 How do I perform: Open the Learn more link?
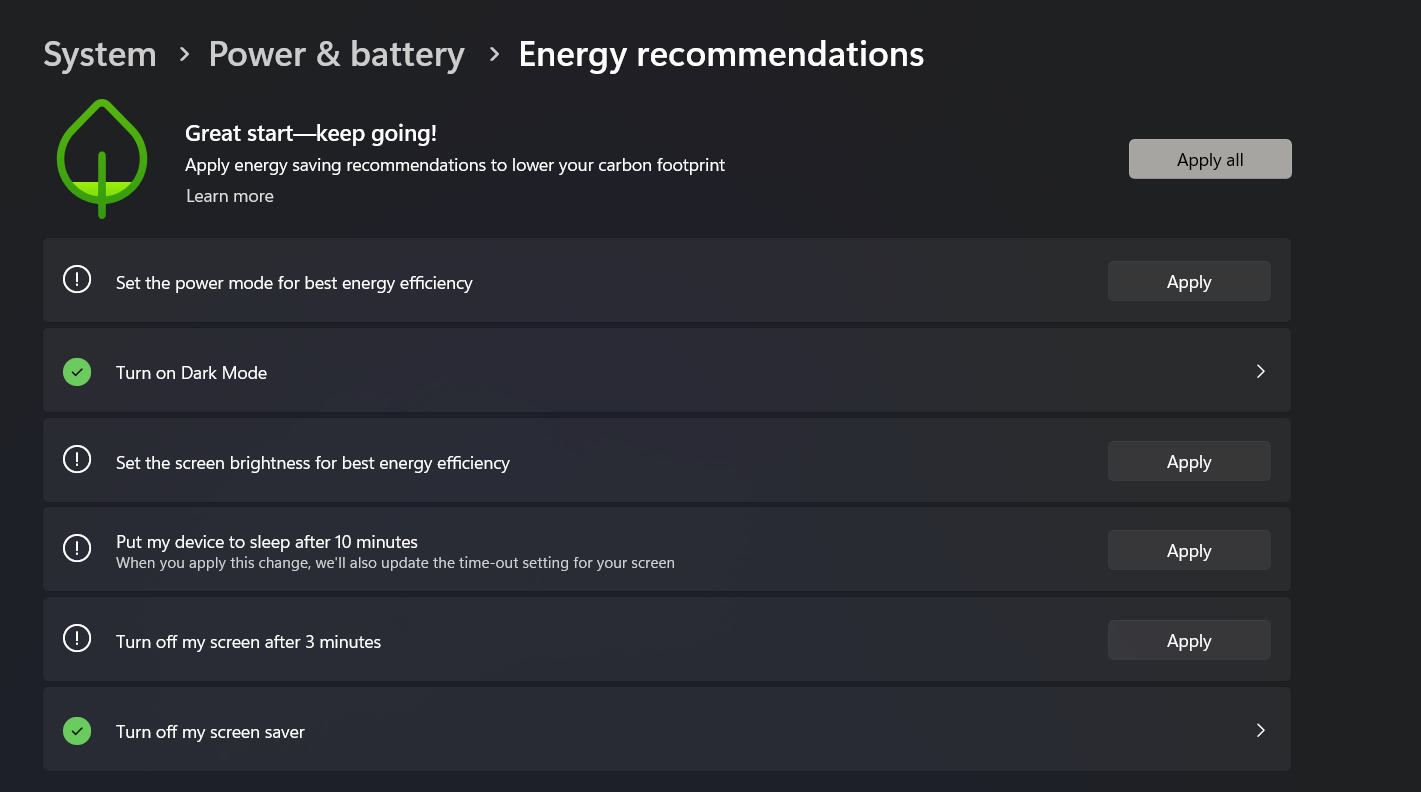(x=230, y=196)
